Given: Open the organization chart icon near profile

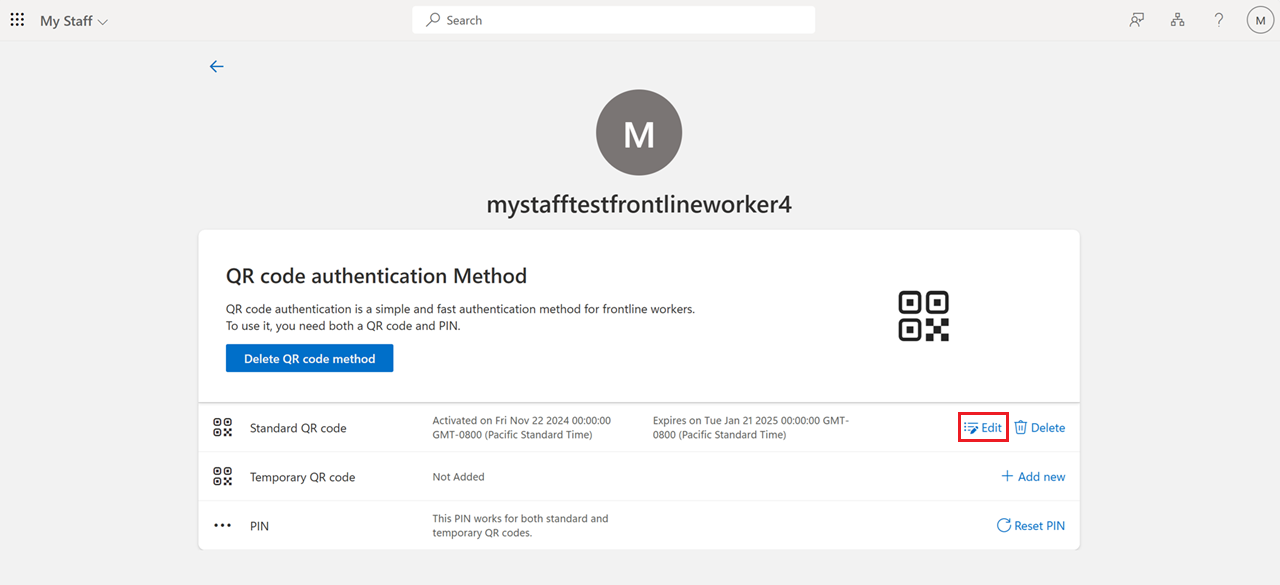Looking at the screenshot, I should (1177, 19).
